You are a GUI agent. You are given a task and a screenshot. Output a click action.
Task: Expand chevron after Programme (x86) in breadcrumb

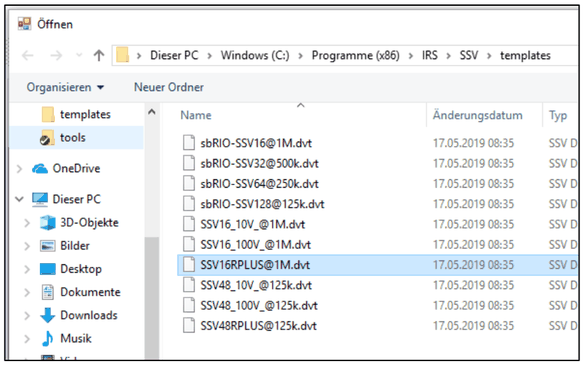410,56
